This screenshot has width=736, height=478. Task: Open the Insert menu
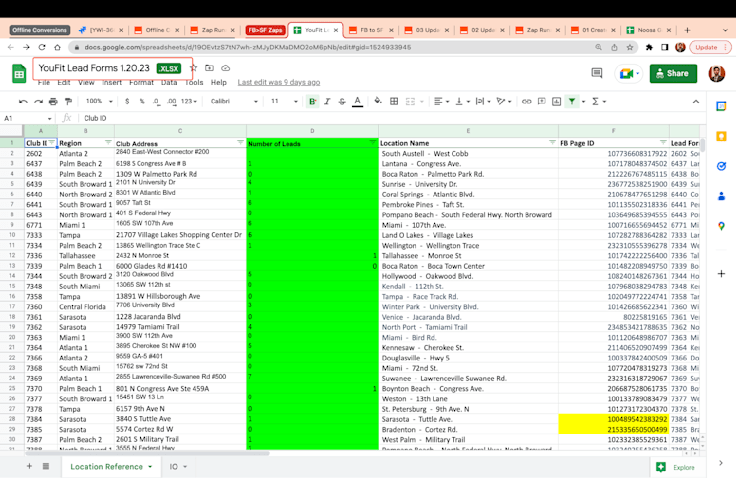tap(112, 83)
